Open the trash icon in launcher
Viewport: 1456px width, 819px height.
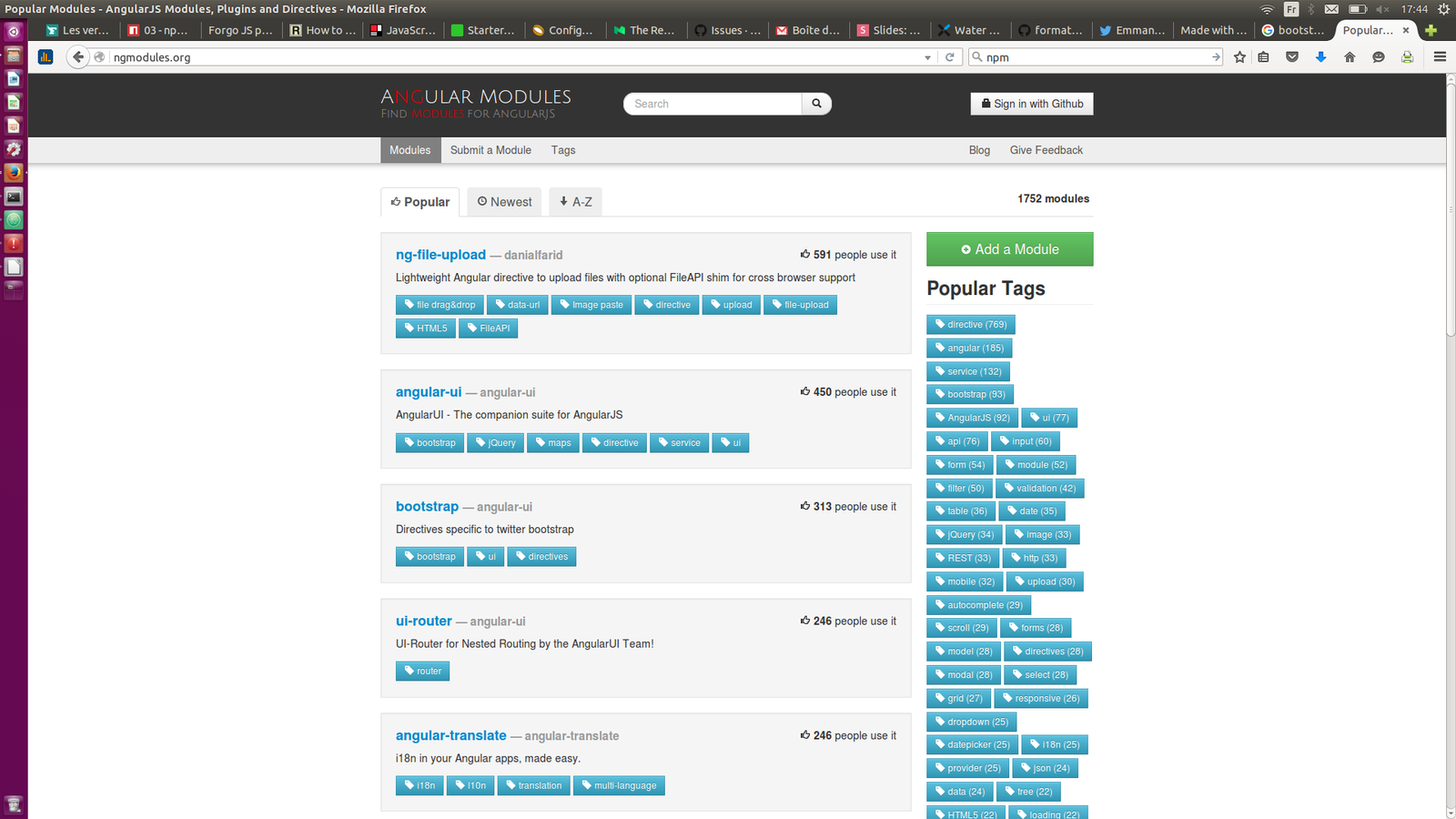[x=14, y=804]
